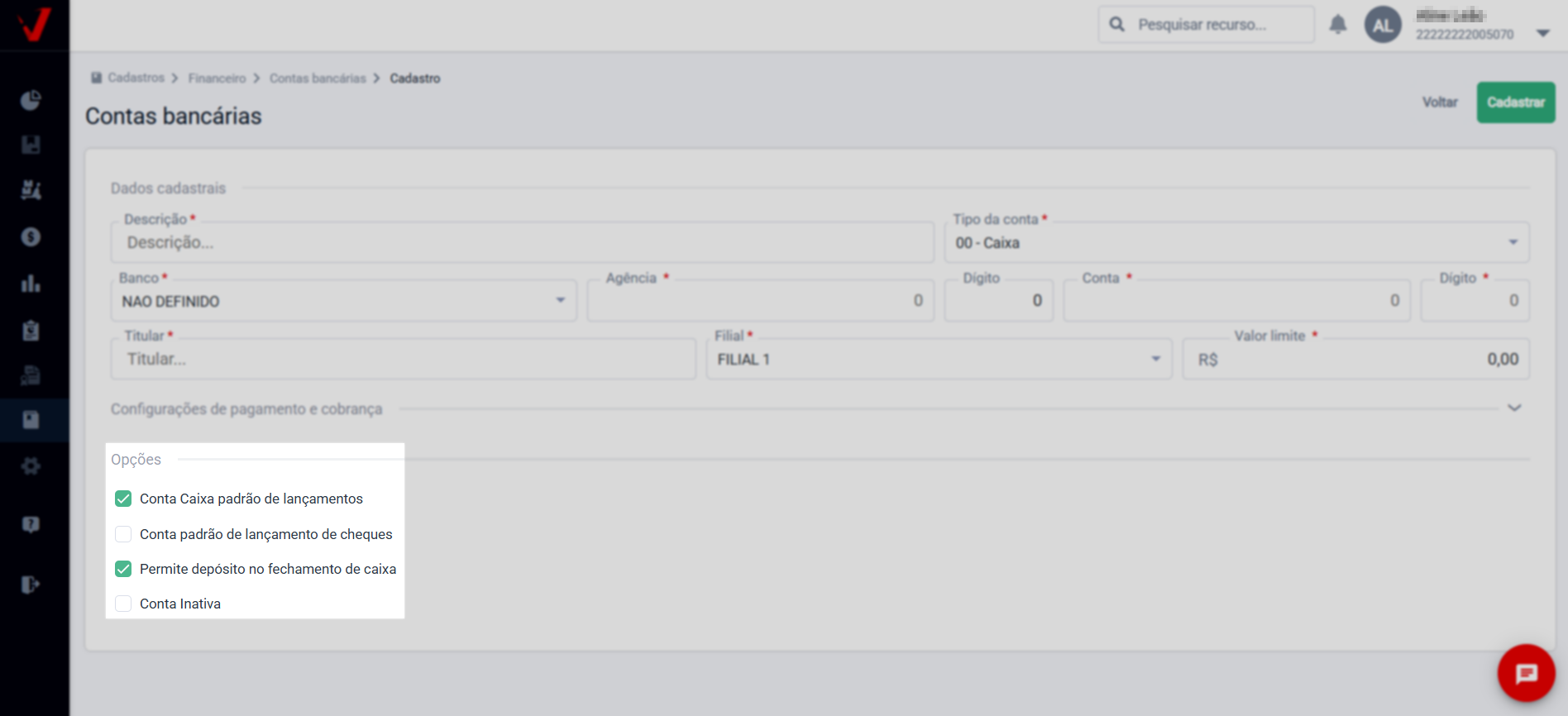The image size is (1568, 716).
Task: Open the question mark help sidebar icon
Action: (31, 525)
